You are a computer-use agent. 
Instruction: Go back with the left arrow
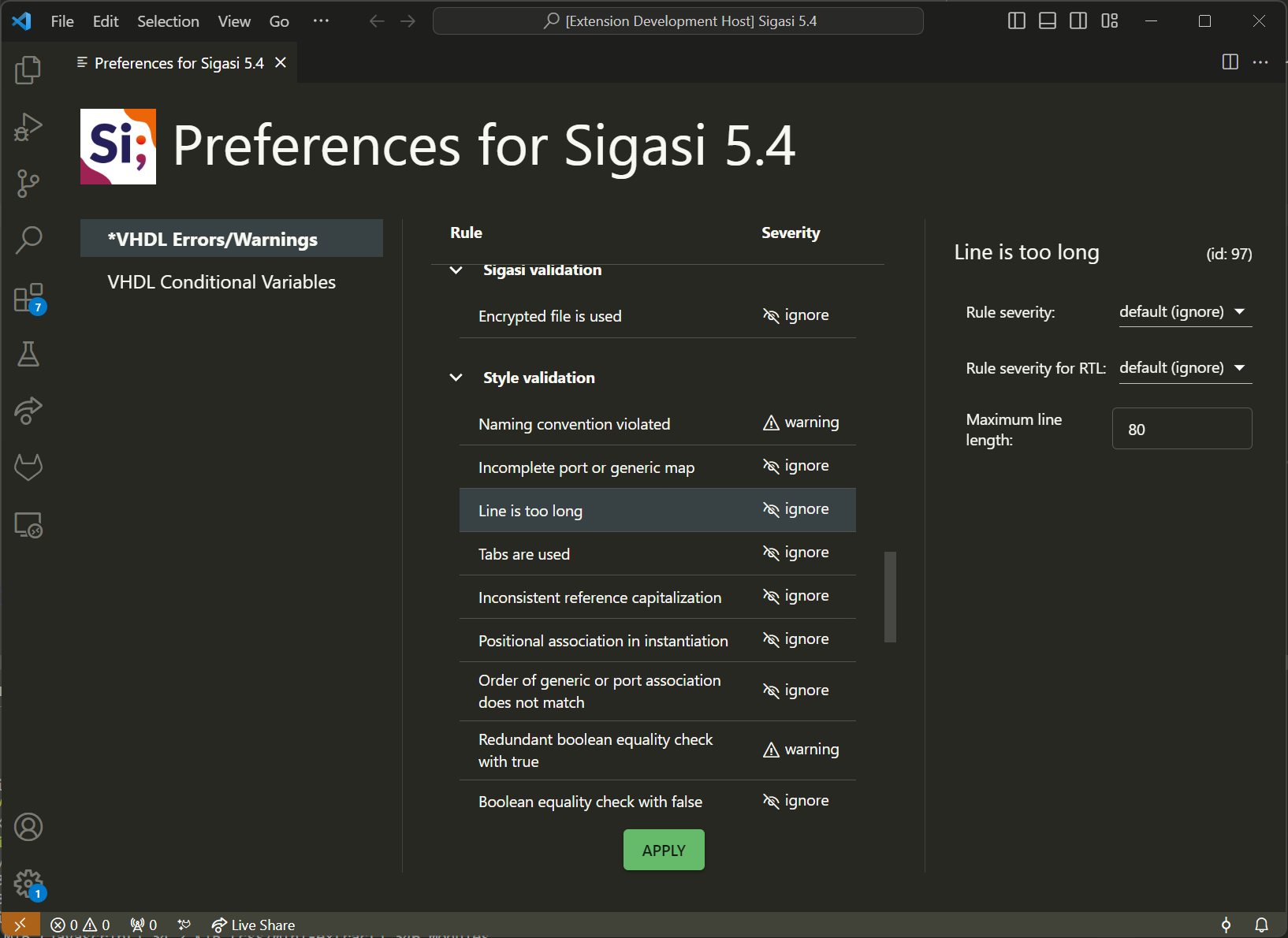pyautogui.click(x=377, y=21)
